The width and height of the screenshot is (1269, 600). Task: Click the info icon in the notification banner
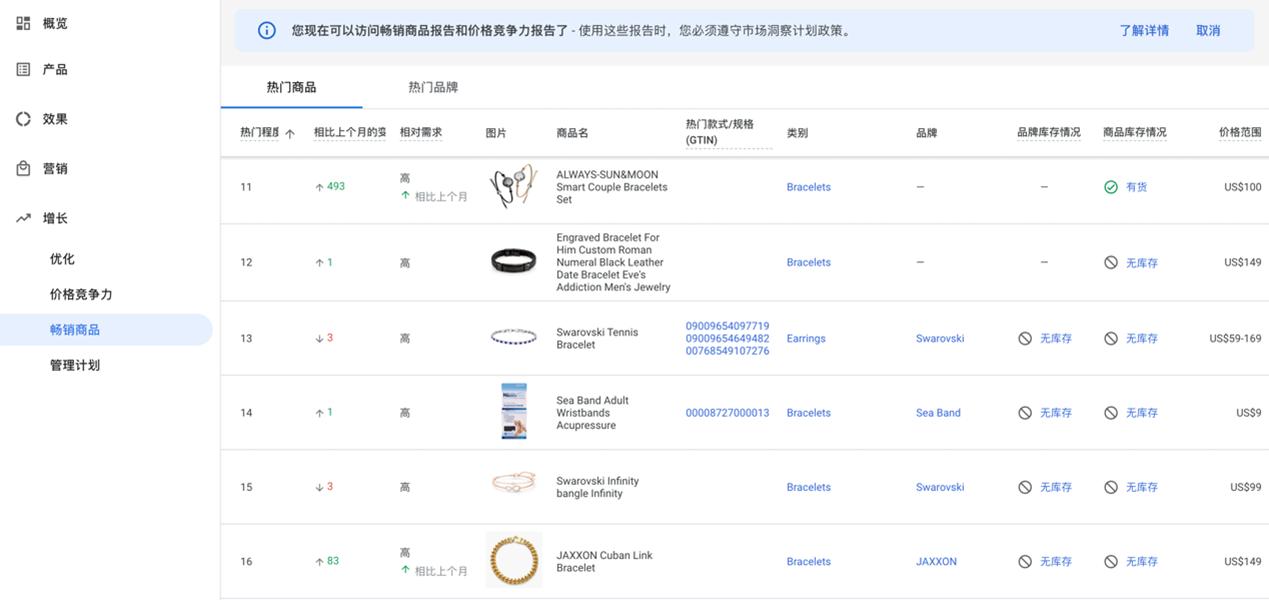265,30
